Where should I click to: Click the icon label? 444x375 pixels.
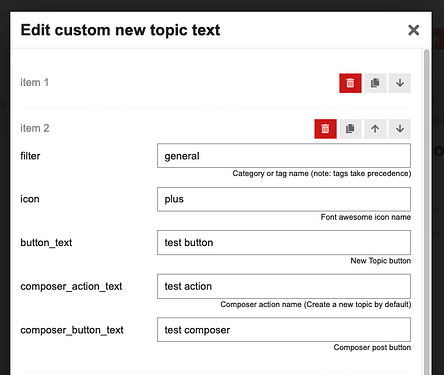click(x=30, y=199)
